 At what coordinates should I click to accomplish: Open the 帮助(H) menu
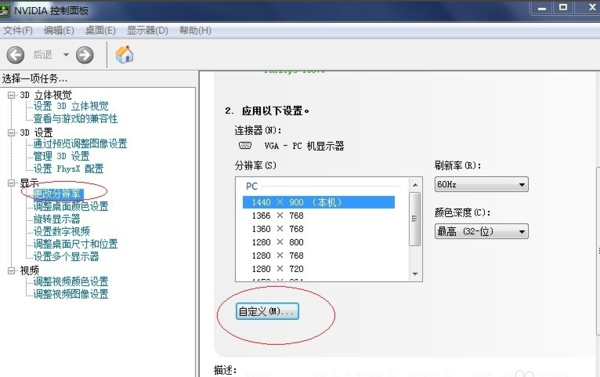(x=195, y=31)
